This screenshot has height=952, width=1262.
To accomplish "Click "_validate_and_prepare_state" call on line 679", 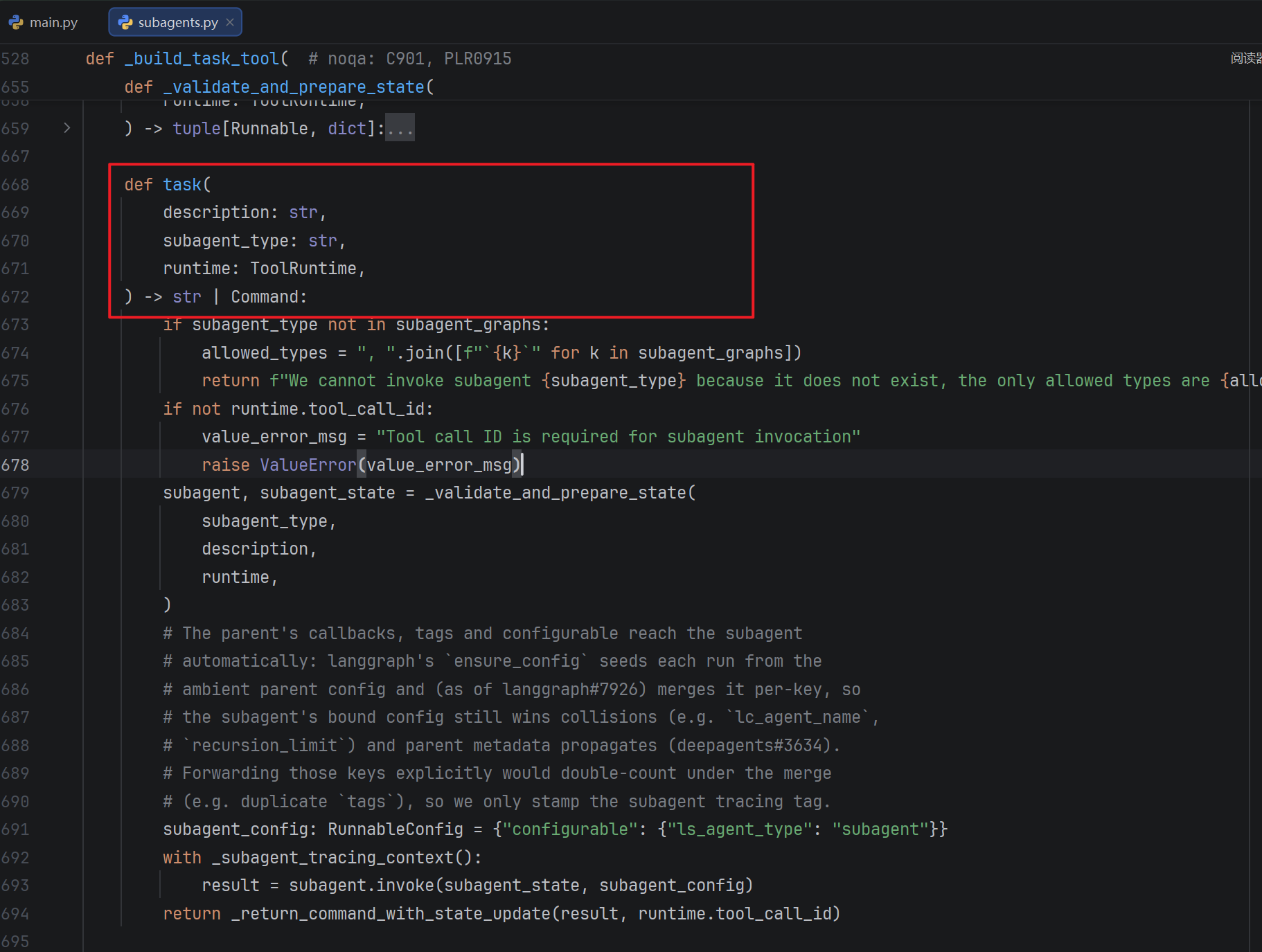I will pyautogui.click(x=556, y=493).
